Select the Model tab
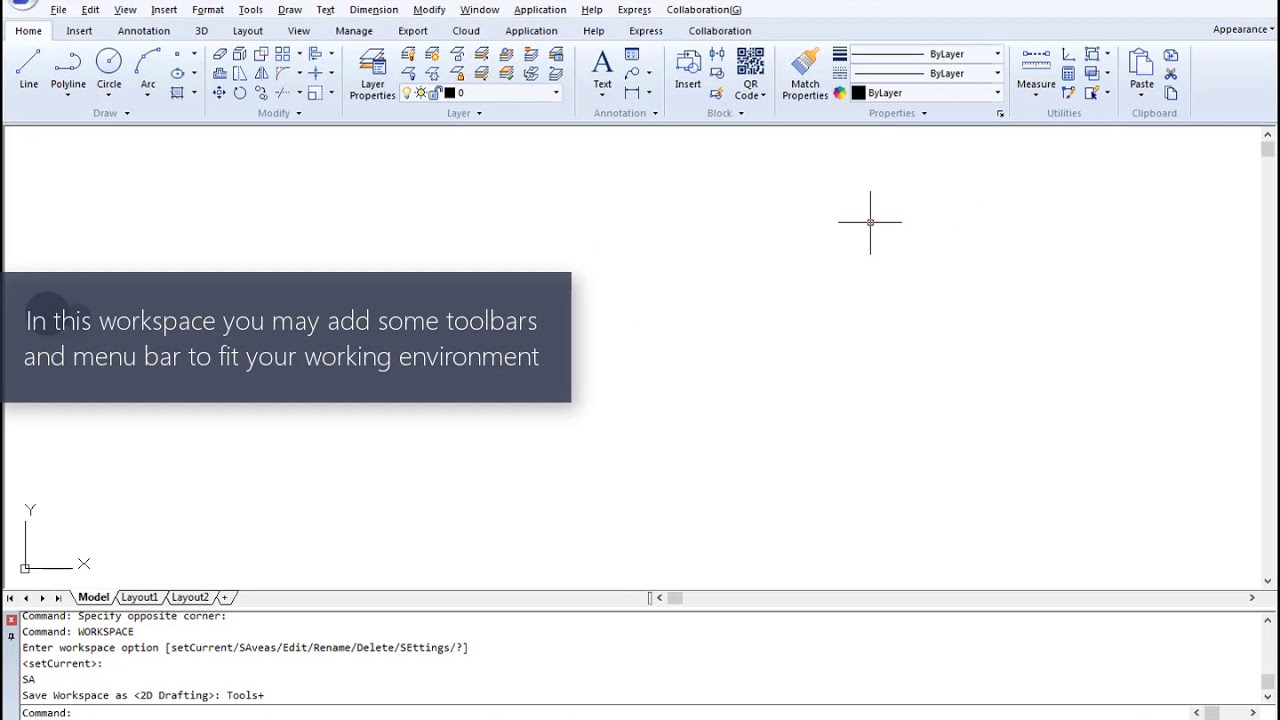 pyautogui.click(x=93, y=598)
